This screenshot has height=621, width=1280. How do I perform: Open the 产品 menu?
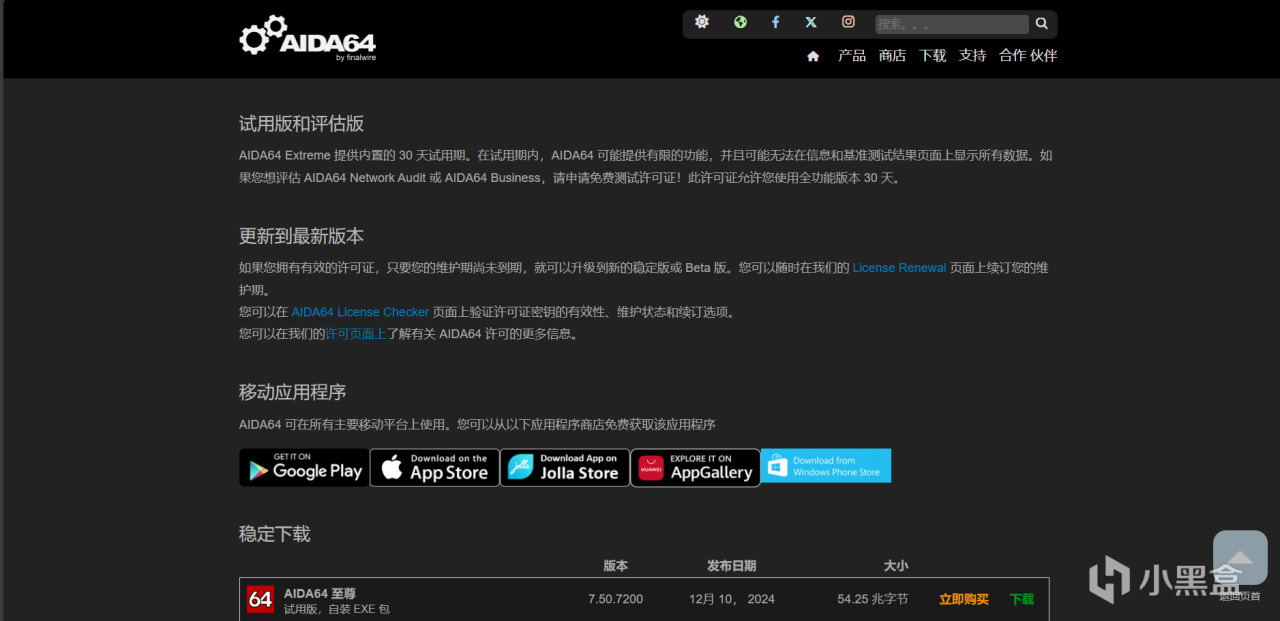tap(852, 55)
